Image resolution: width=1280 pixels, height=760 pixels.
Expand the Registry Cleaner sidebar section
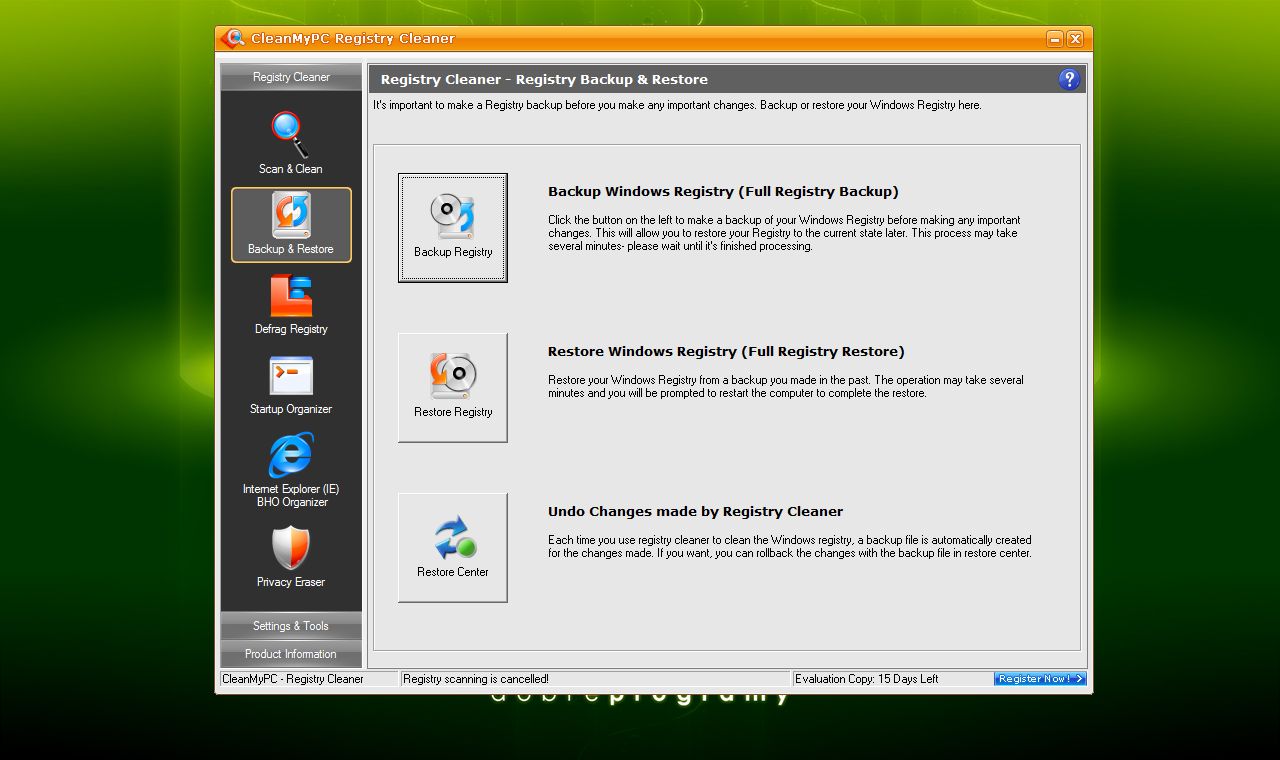pos(291,77)
